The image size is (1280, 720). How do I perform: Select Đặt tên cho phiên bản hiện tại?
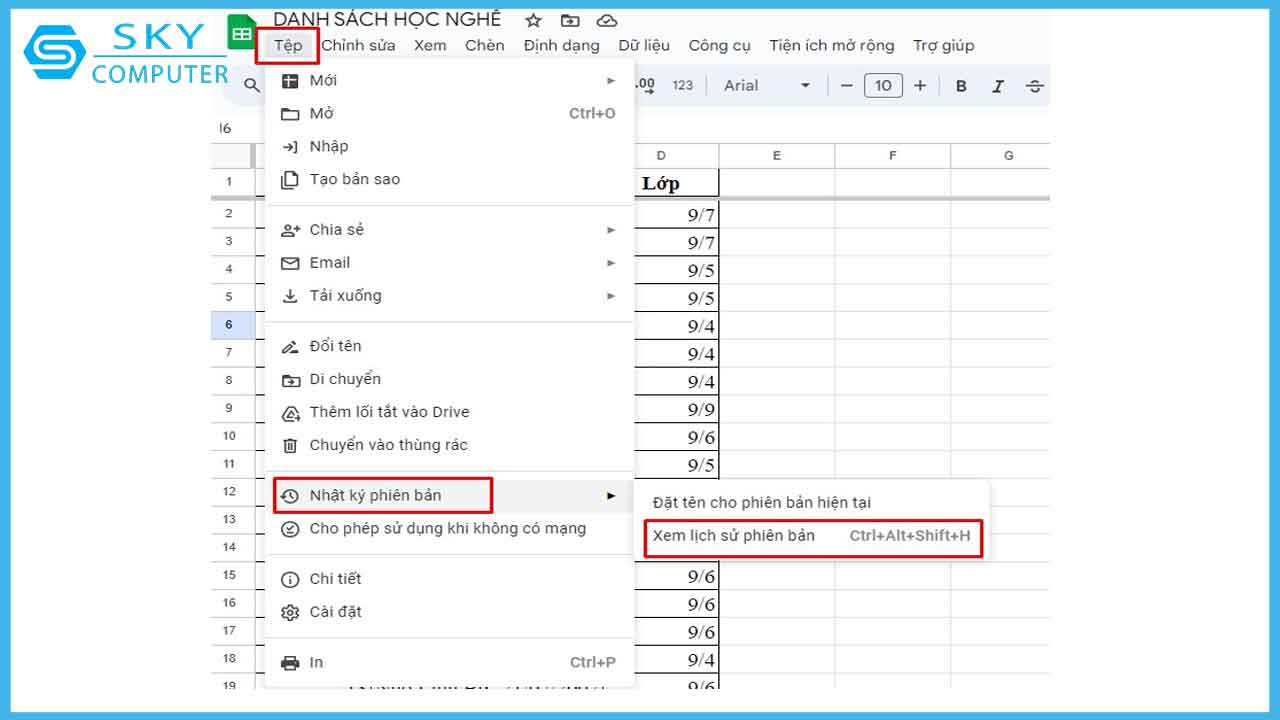point(812,502)
